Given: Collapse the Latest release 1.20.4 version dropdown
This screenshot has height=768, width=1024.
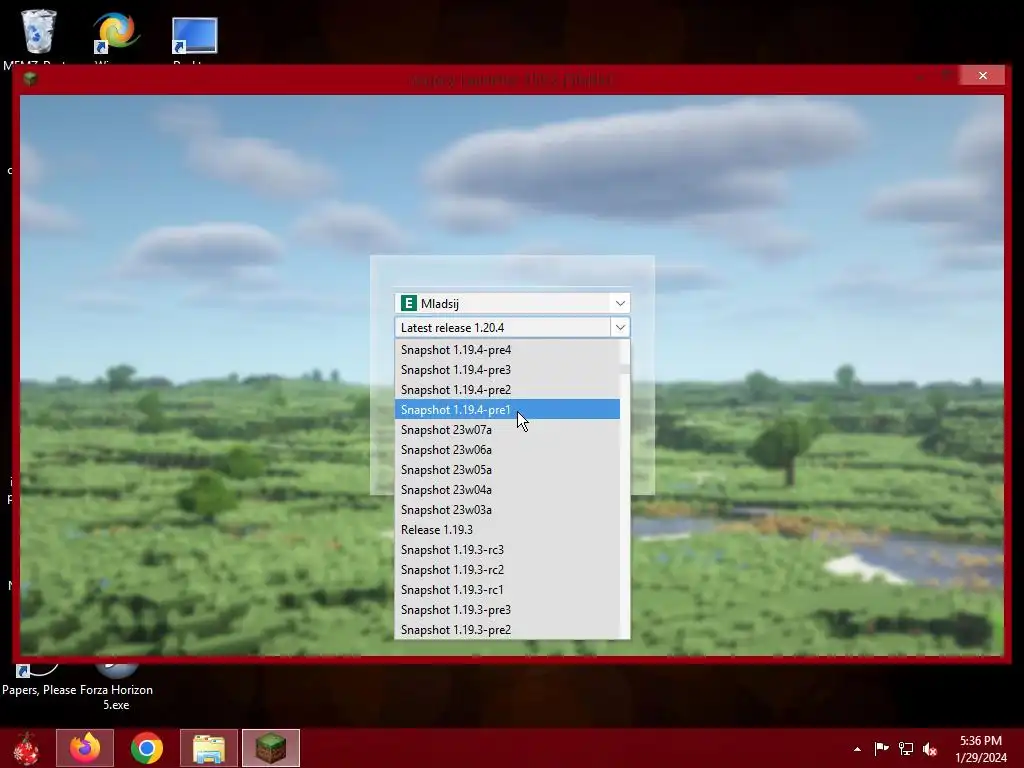Looking at the screenshot, I should 620,327.
